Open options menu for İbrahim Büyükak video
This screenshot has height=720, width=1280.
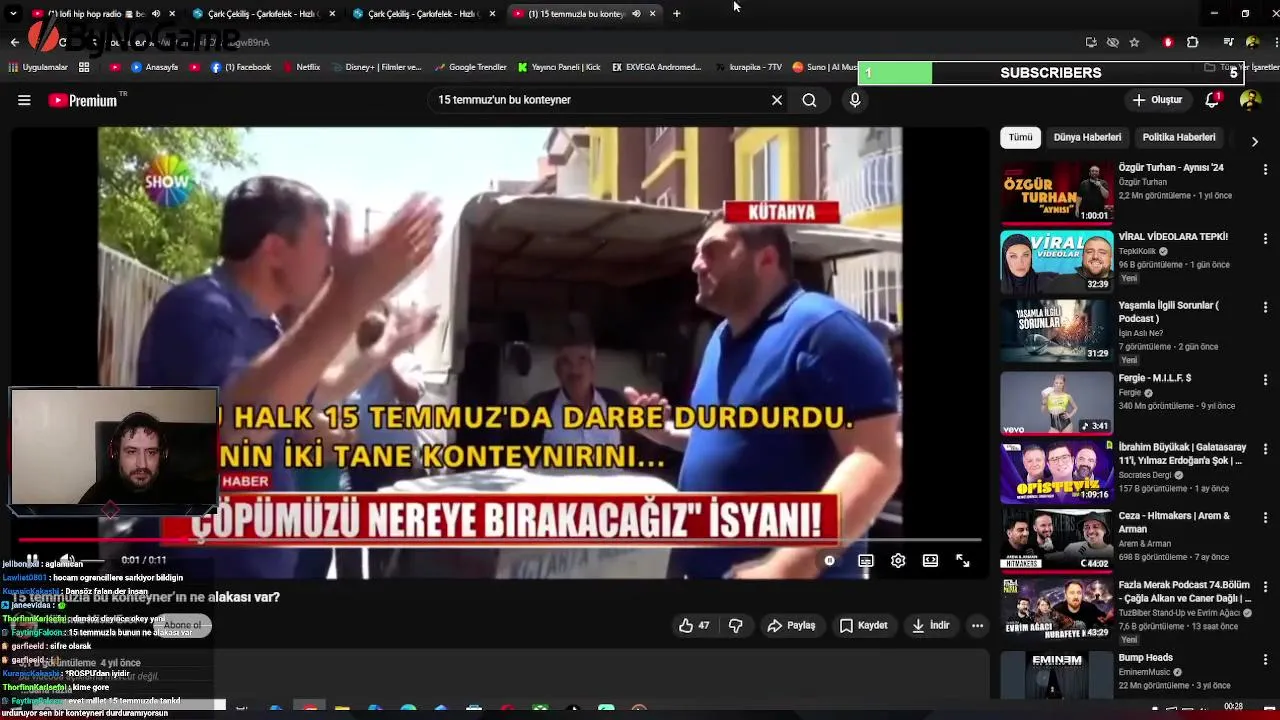[1265, 449]
